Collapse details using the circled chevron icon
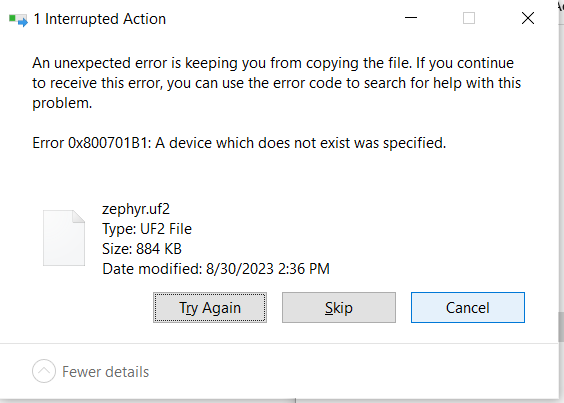The height and width of the screenshot is (403, 564). [x=44, y=371]
